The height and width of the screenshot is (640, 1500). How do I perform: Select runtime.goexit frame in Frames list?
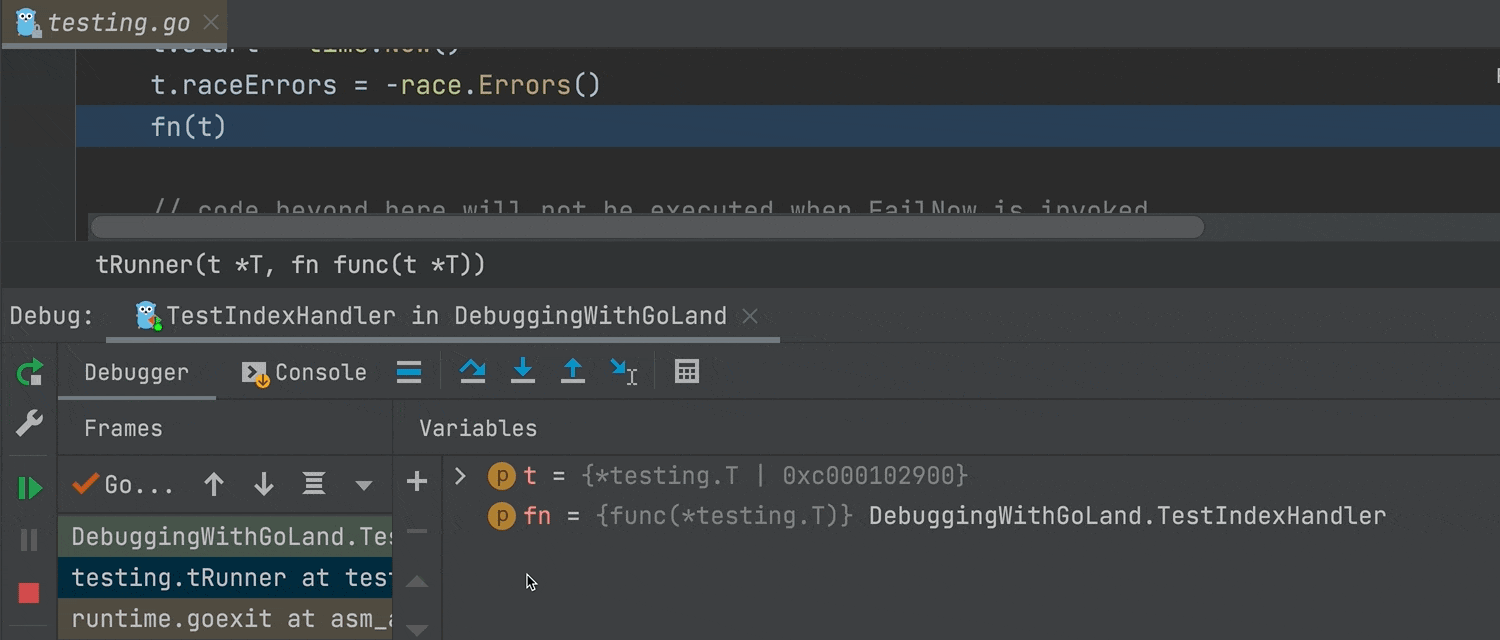(230, 619)
